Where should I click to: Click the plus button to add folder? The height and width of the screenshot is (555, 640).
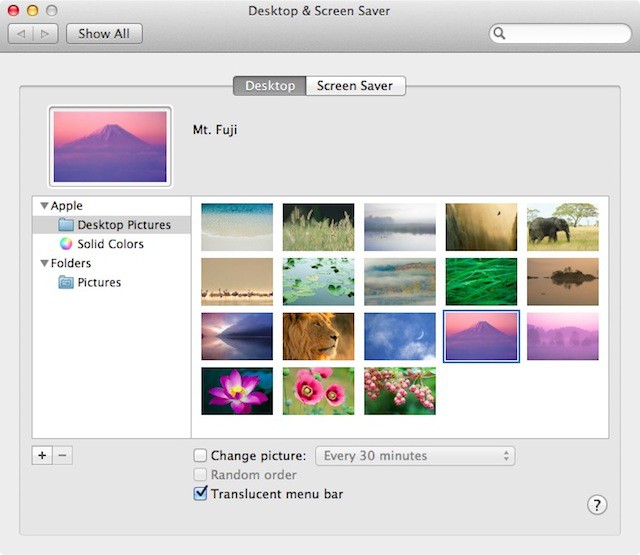click(x=42, y=455)
